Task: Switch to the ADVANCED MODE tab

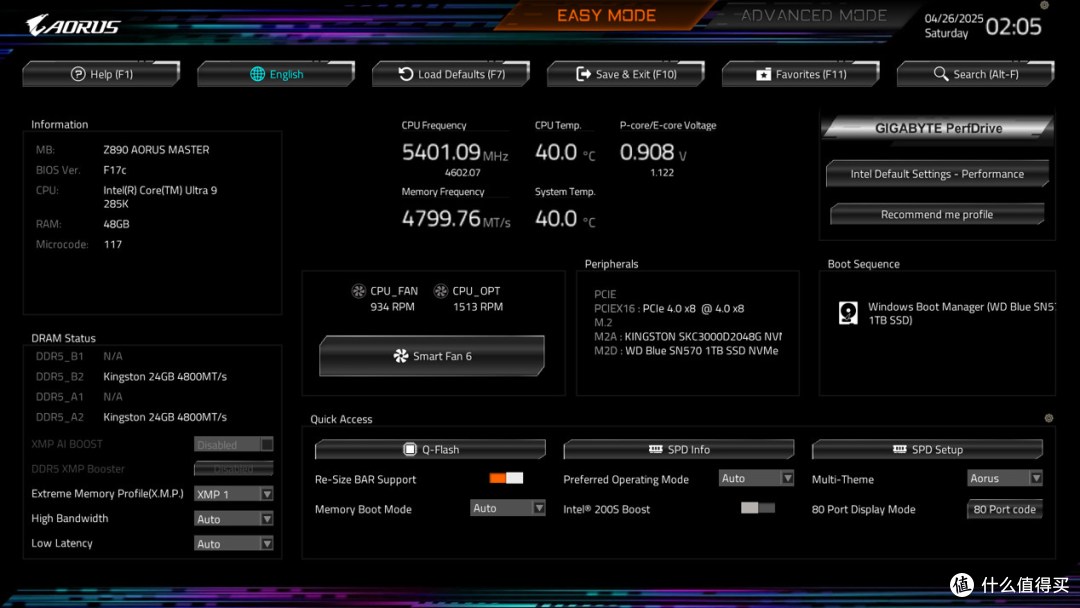Action: [813, 15]
